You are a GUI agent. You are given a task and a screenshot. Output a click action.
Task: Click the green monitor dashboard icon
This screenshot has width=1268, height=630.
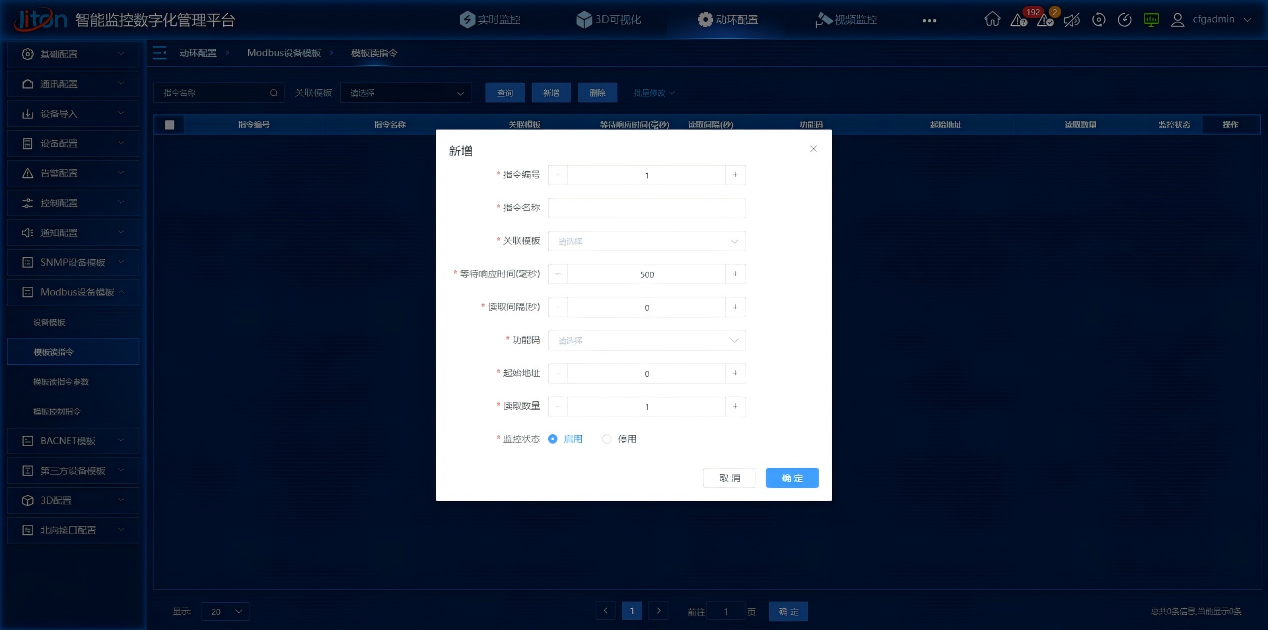[x=1151, y=20]
